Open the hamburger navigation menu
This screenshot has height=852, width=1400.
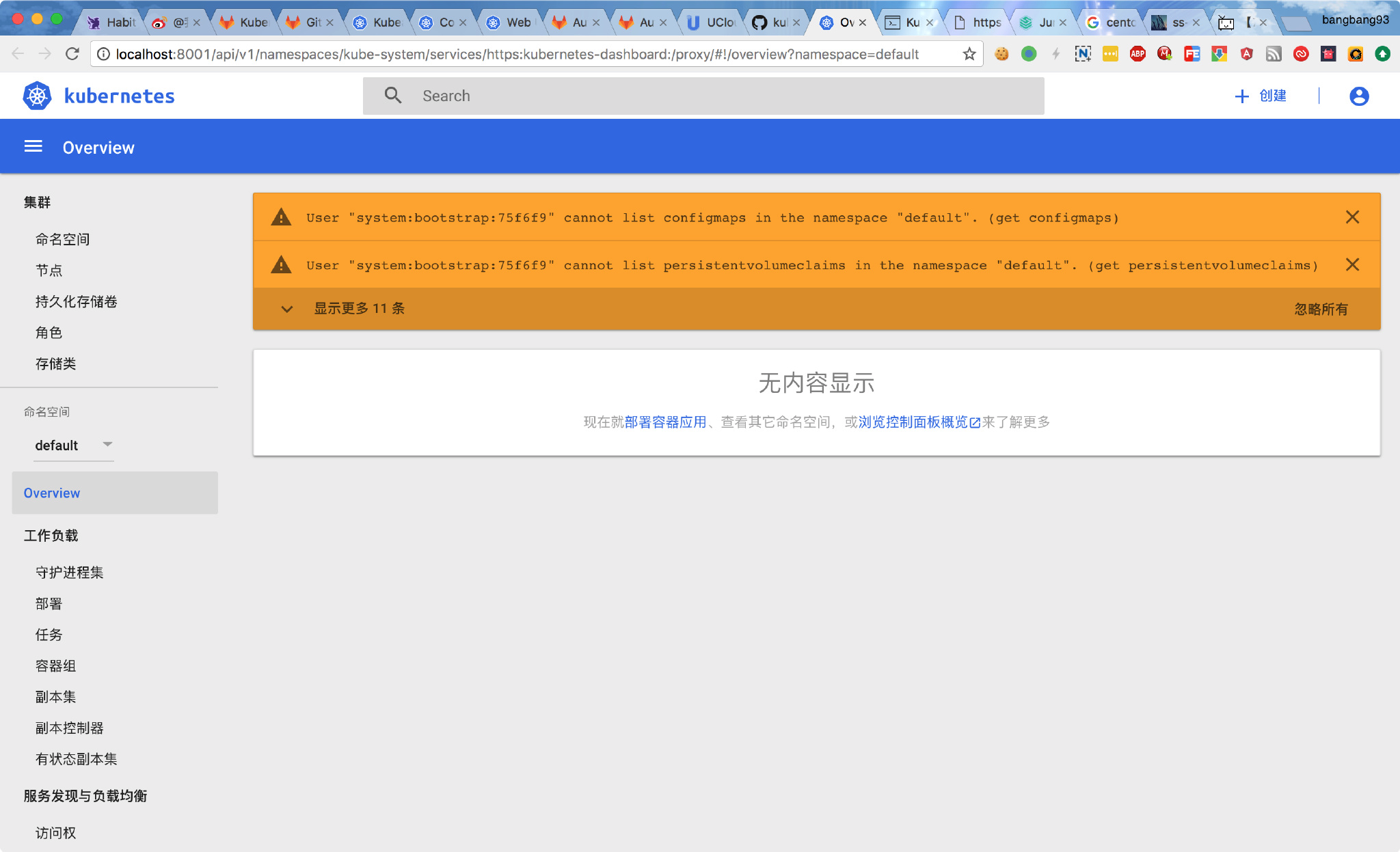coord(33,146)
